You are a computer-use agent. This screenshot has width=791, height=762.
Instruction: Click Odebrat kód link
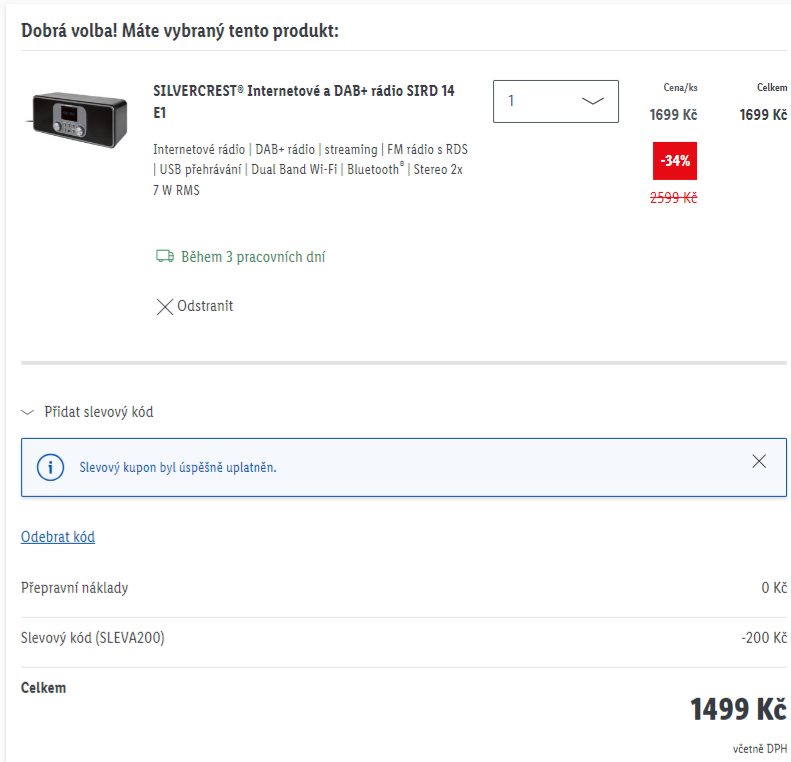coord(58,537)
